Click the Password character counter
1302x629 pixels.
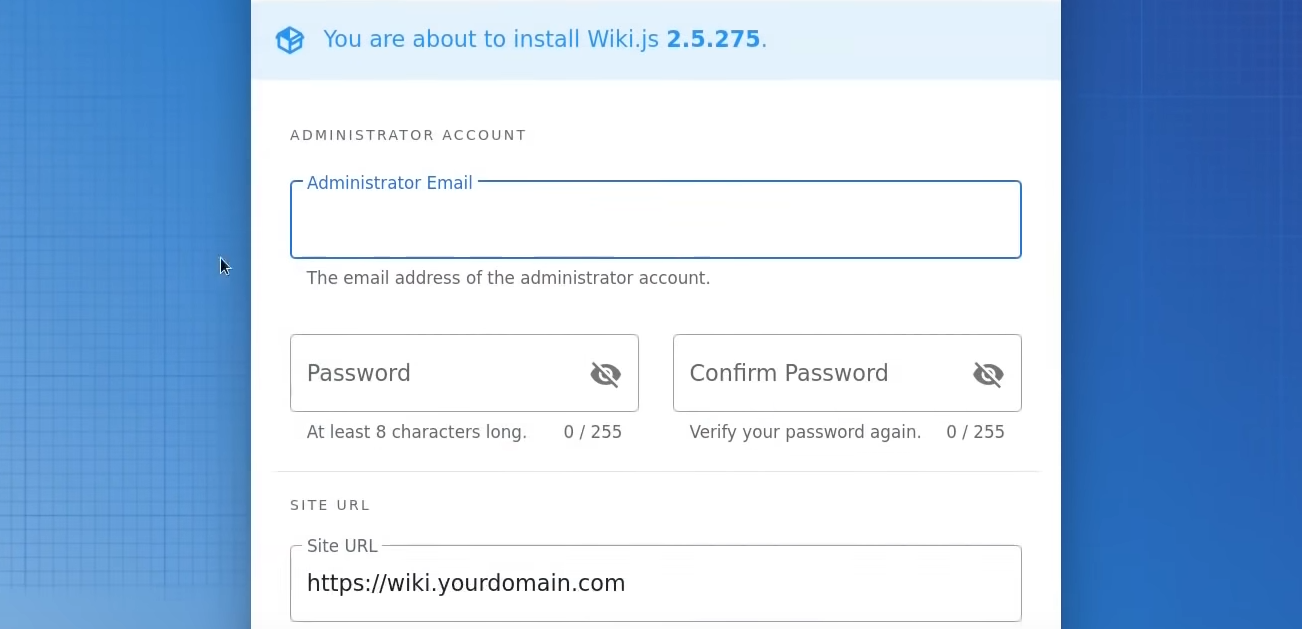click(x=592, y=432)
